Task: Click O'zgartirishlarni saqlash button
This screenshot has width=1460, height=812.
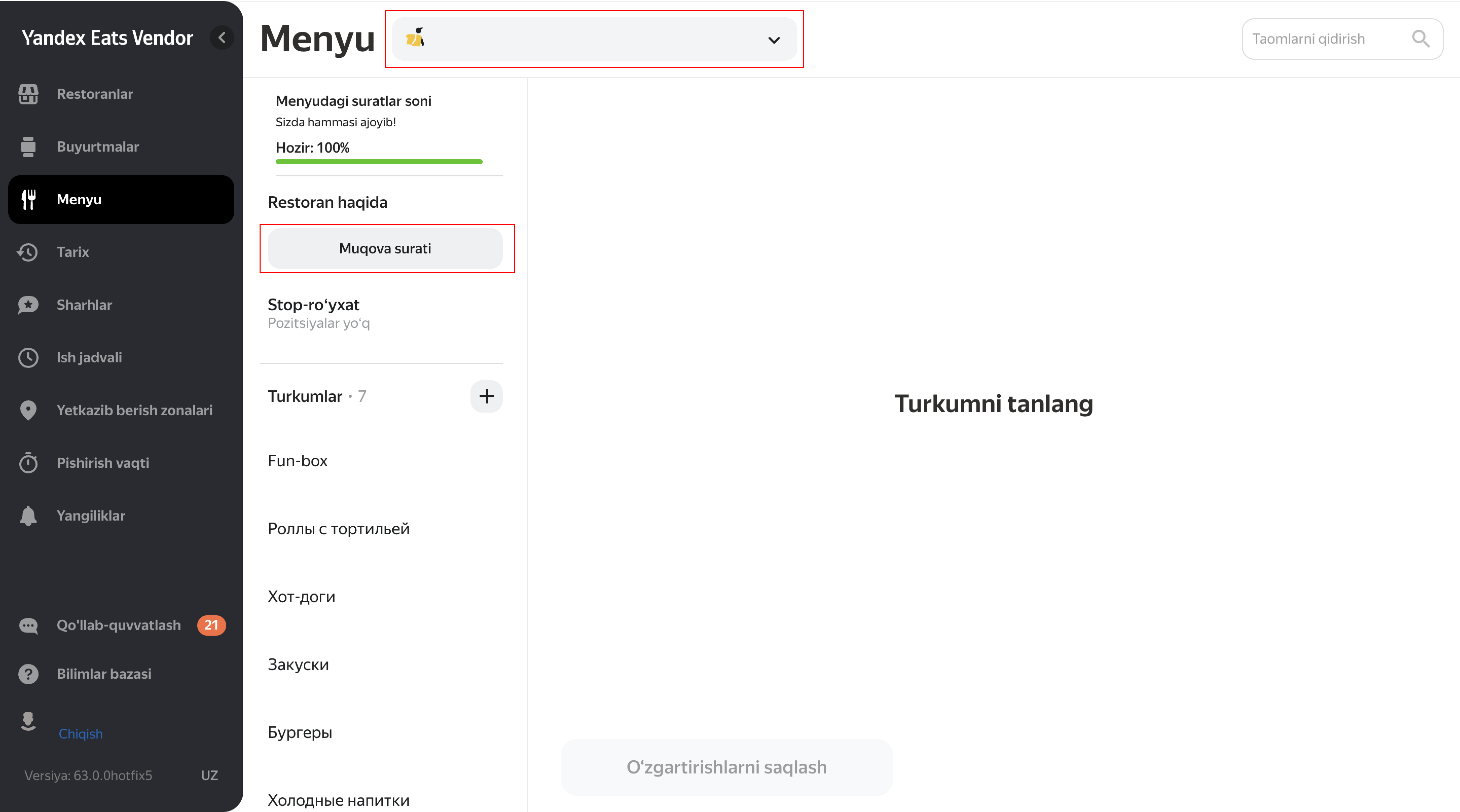Action: coord(727,767)
